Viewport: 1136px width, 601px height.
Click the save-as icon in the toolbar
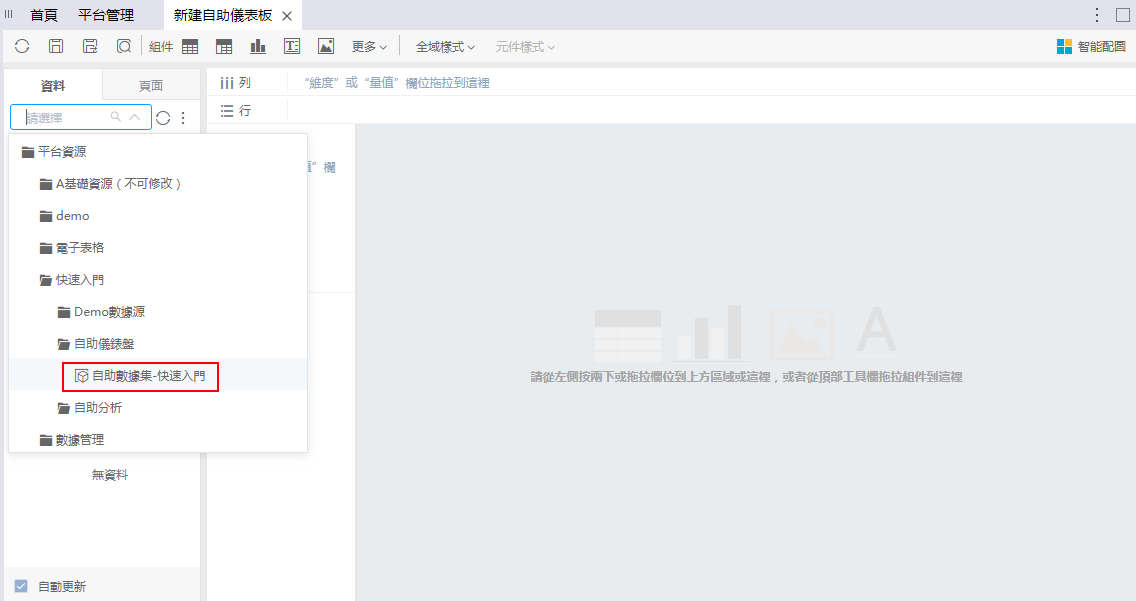click(x=90, y=46)
